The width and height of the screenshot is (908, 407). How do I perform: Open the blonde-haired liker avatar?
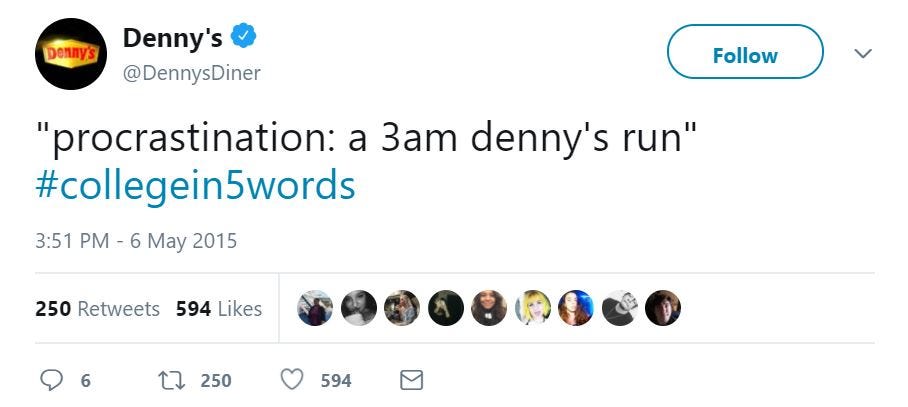tap(533, 309)
